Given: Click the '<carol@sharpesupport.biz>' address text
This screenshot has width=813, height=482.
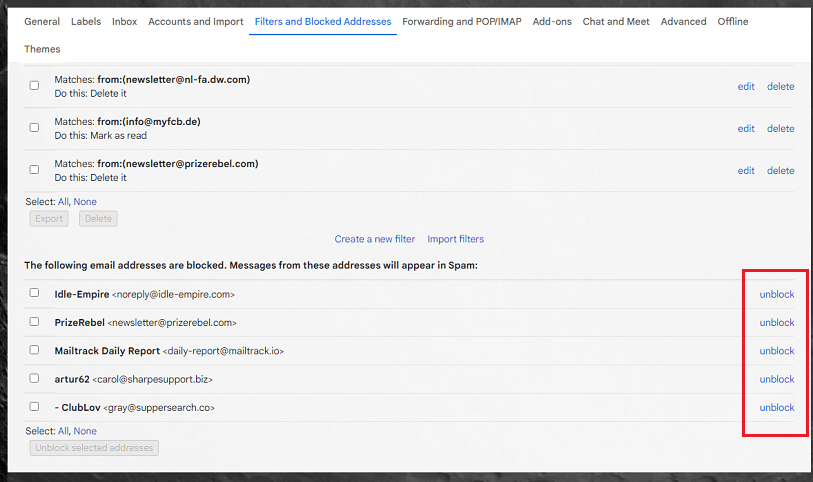Looking at the screenshot, I should tap(152, 379).
